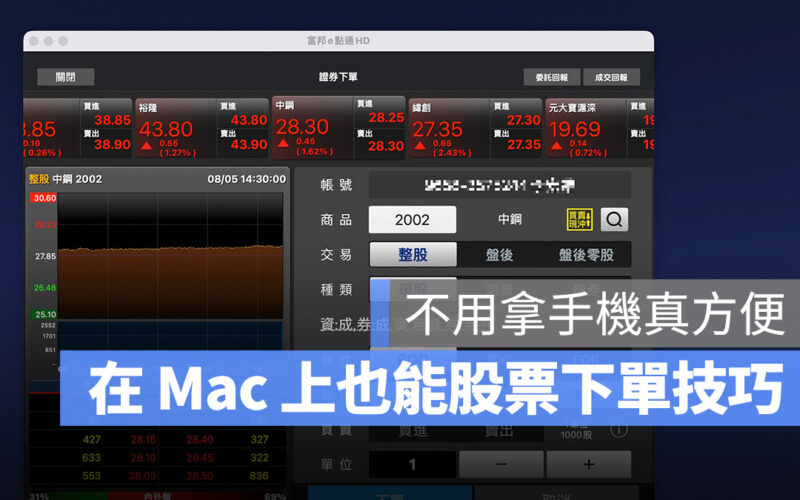
Task: Decrease unit with minus button
Action: pos(502,464)
